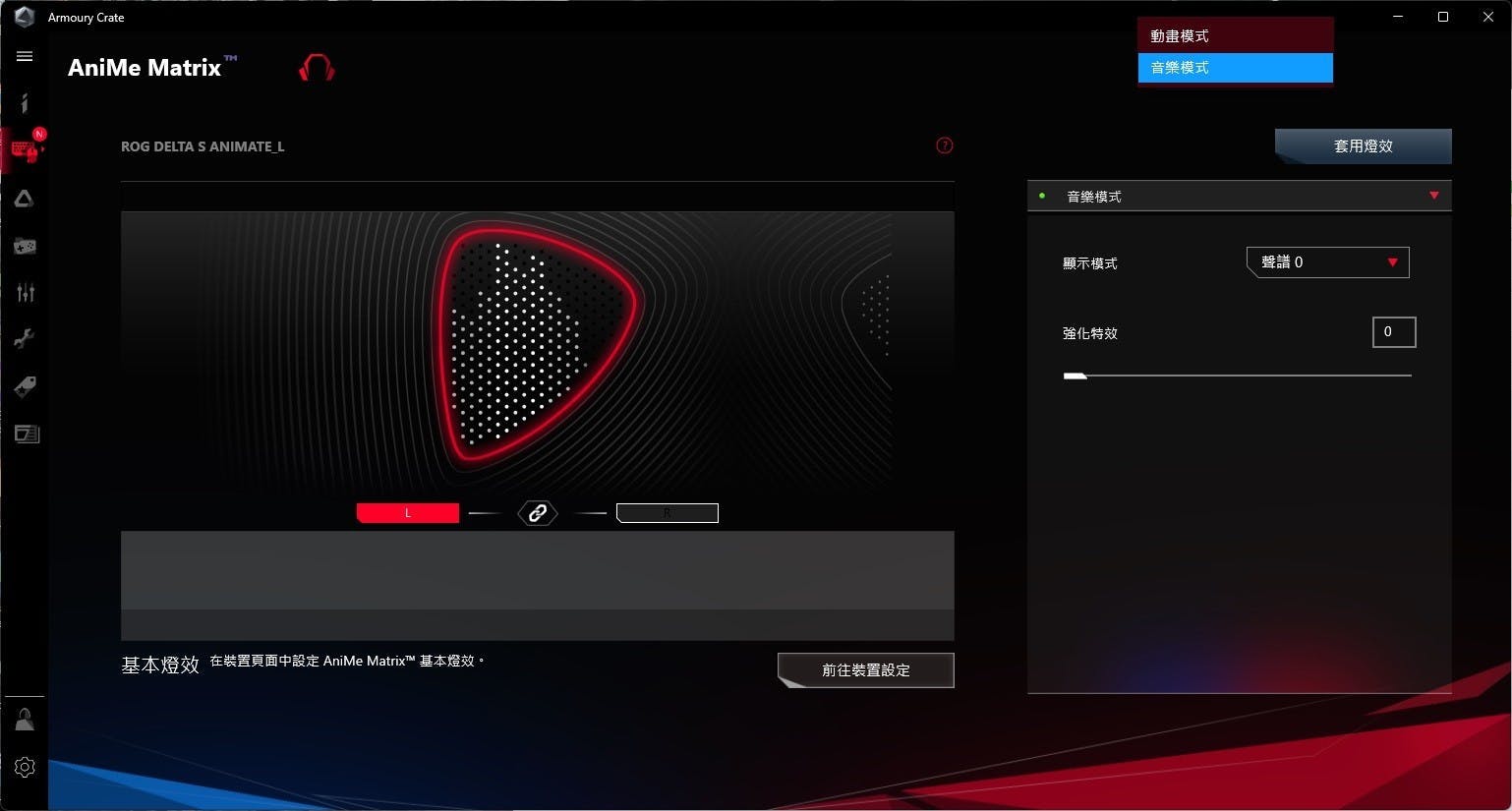Image resolution: width=1512 pixels, height=811 pixels.
Task: Open the Scenario Profiles sliders icon
Action: click(x=25, y=292)
